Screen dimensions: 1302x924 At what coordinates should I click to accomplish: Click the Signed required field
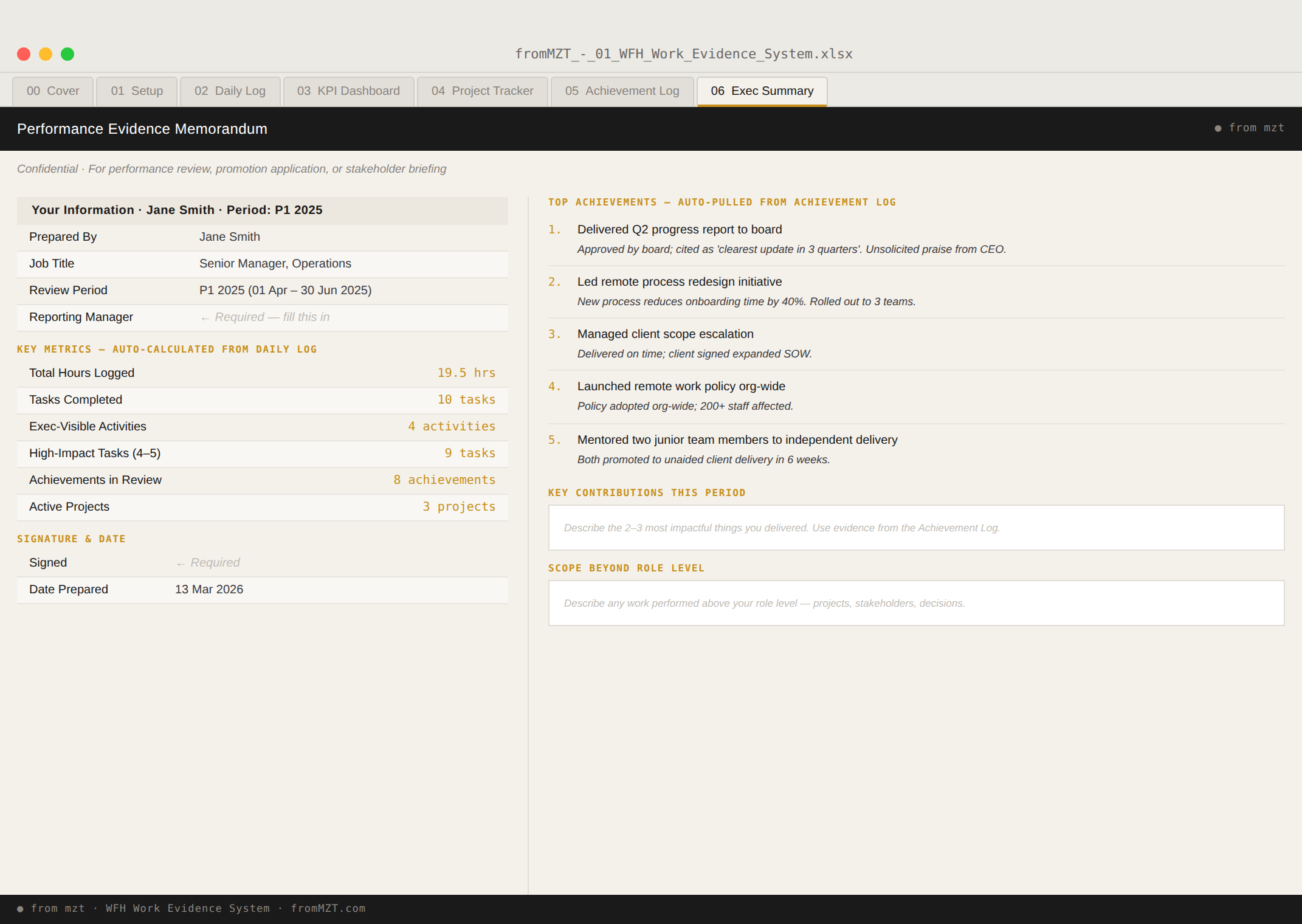[207, 563]
